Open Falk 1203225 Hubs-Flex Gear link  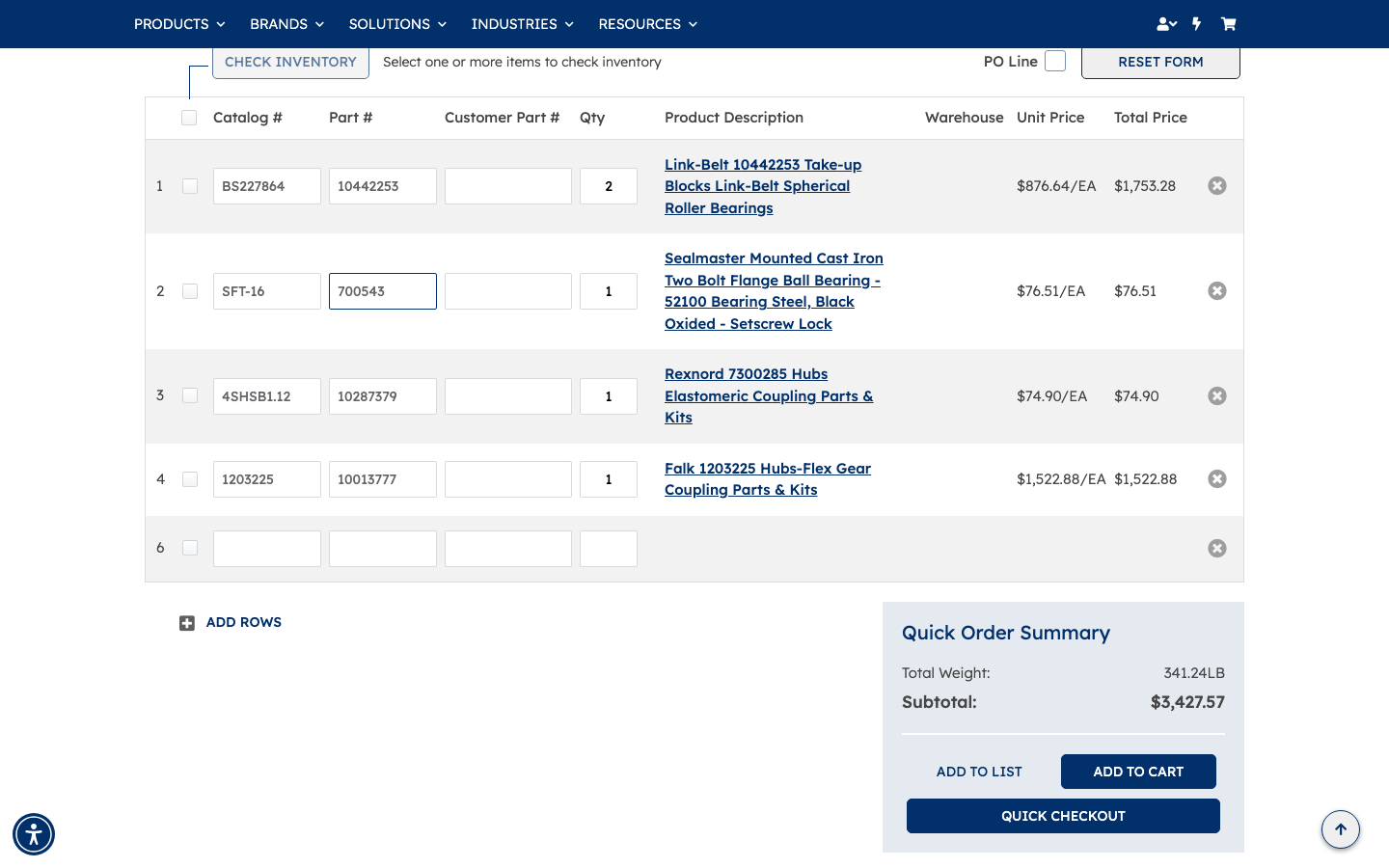[x=768, y=479]
